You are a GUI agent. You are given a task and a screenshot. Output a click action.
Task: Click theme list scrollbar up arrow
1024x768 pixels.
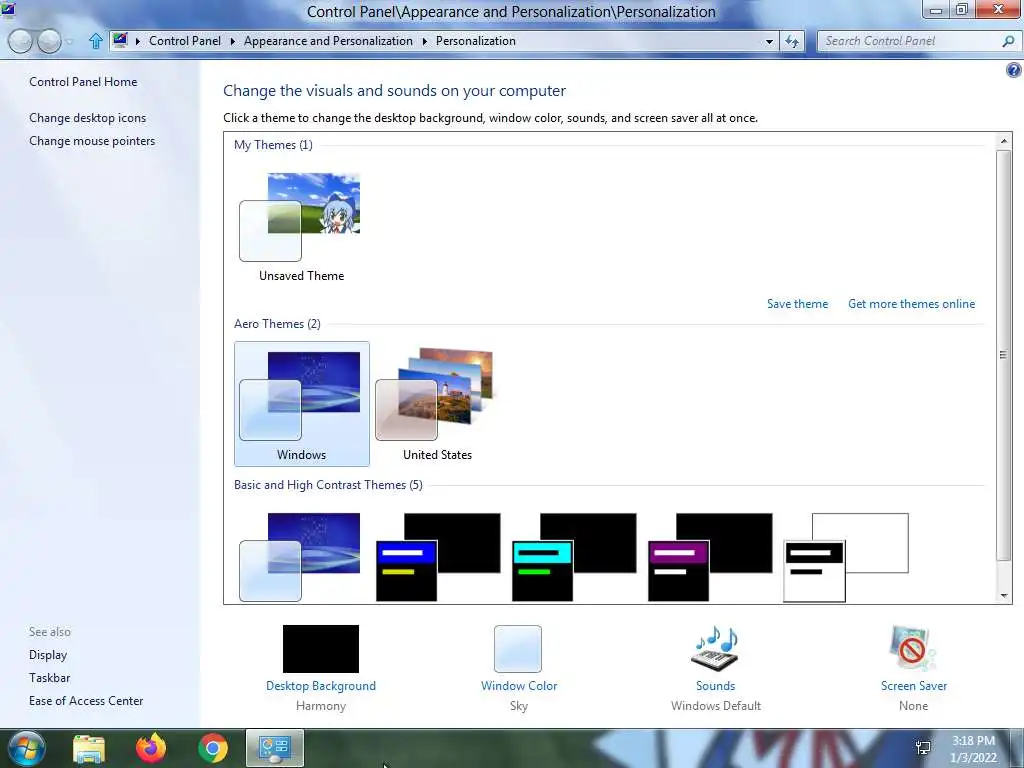(1004, 141)
